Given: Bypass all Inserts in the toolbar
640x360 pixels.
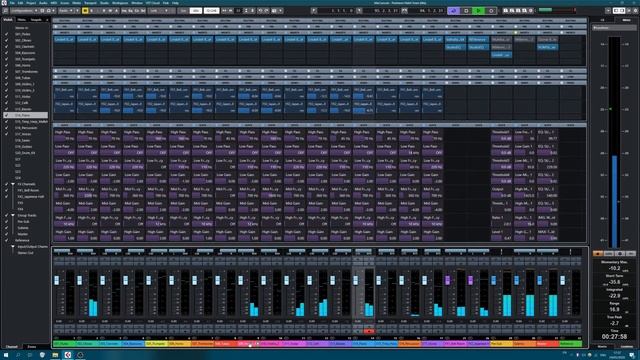Looking at the screenshot, I should pos(124,11).
